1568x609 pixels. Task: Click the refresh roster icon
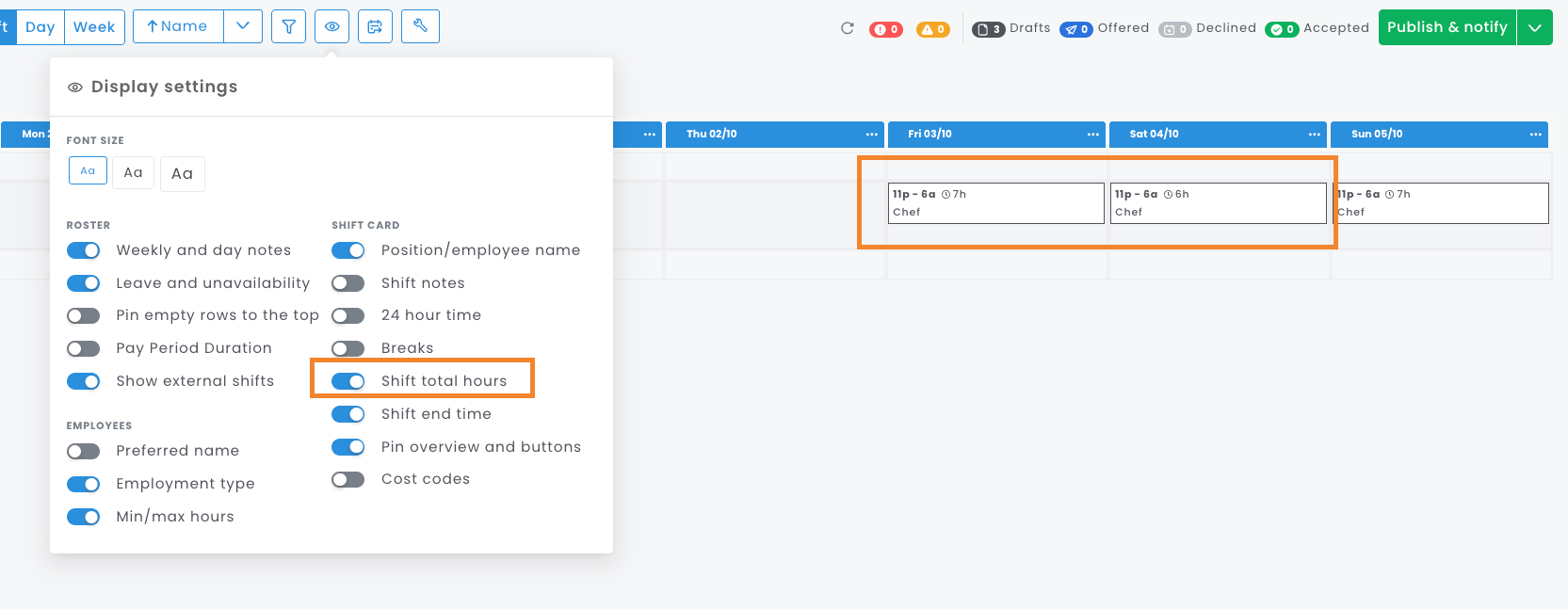tap(848, 28)
